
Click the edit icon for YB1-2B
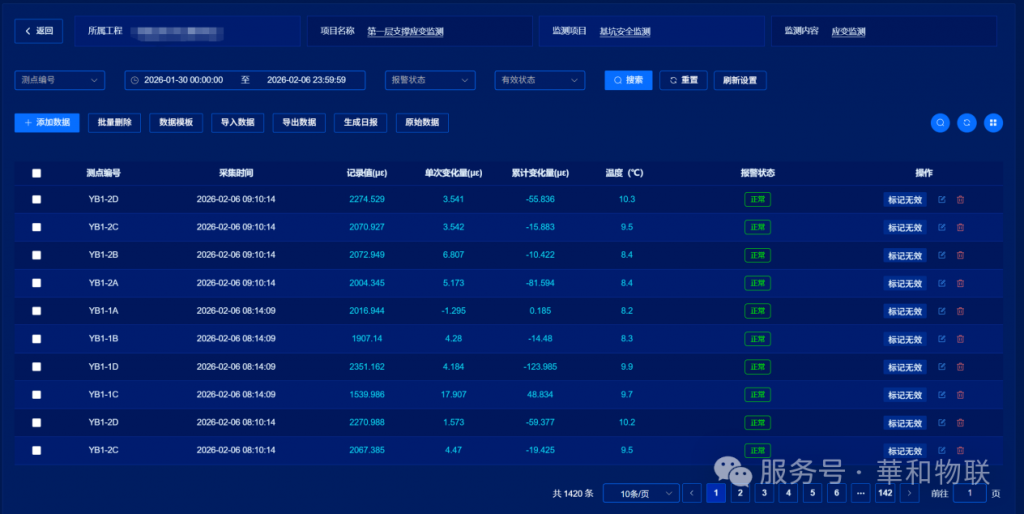coord(942,255)
